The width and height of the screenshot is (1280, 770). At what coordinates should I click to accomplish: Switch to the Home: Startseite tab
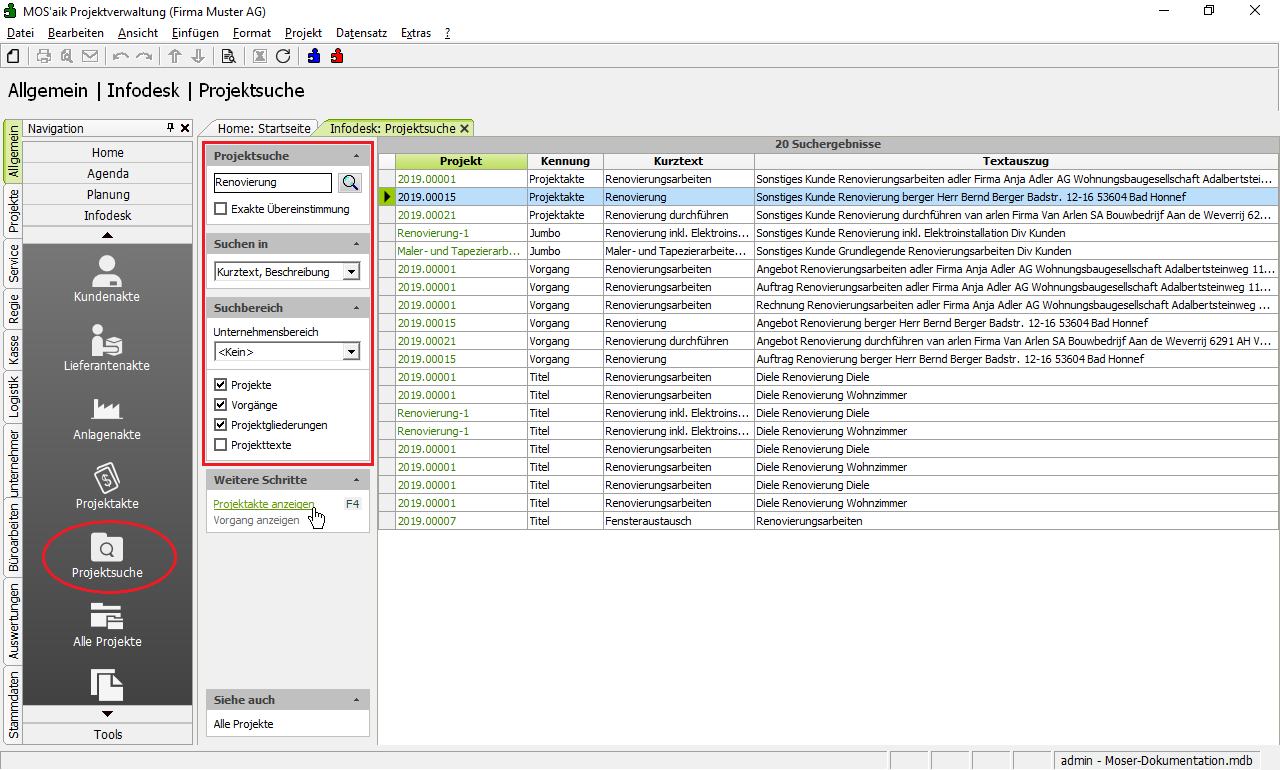click(263, 129)
